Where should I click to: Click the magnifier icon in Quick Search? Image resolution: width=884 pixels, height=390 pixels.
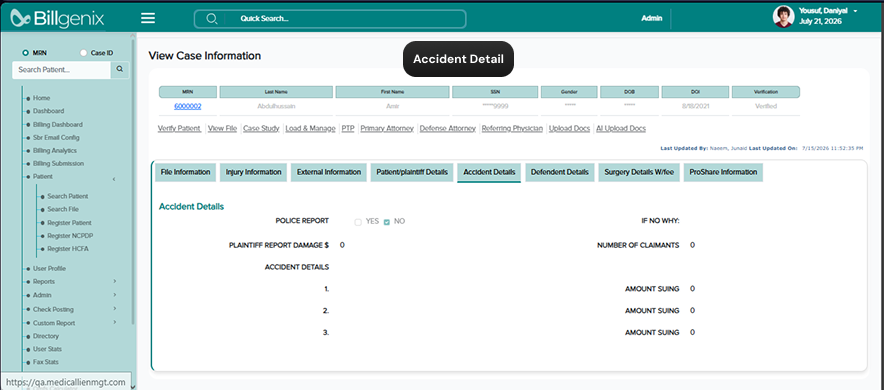coord(212,19)
